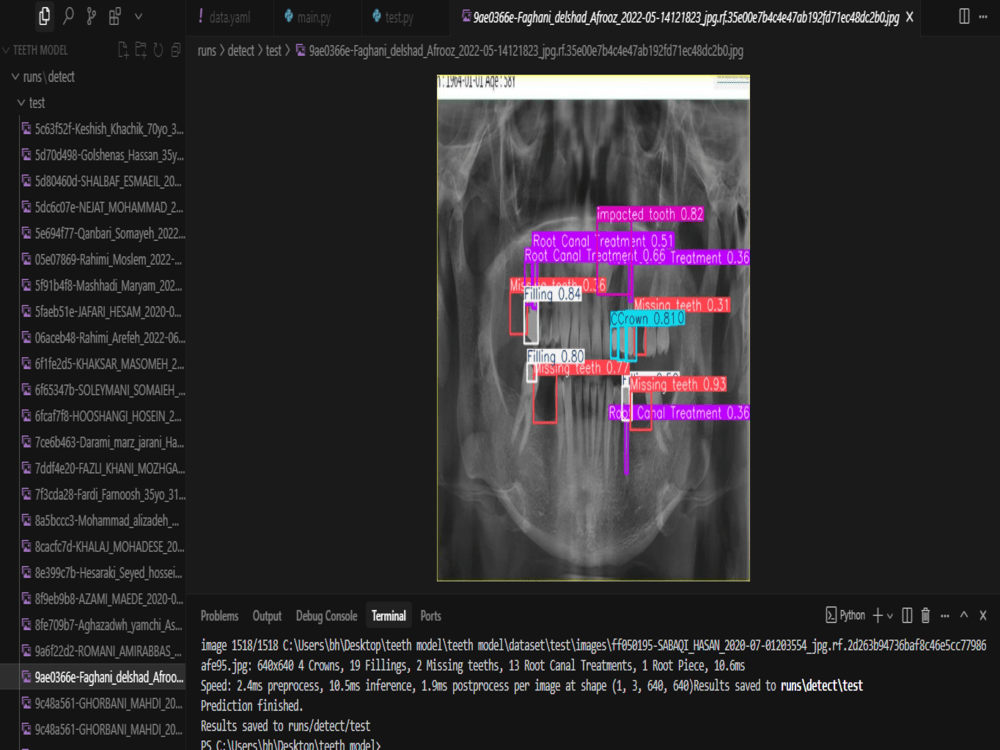1000x750 pixels.
Task: Switch to the Problems panel tab
Action: point(219,616)
